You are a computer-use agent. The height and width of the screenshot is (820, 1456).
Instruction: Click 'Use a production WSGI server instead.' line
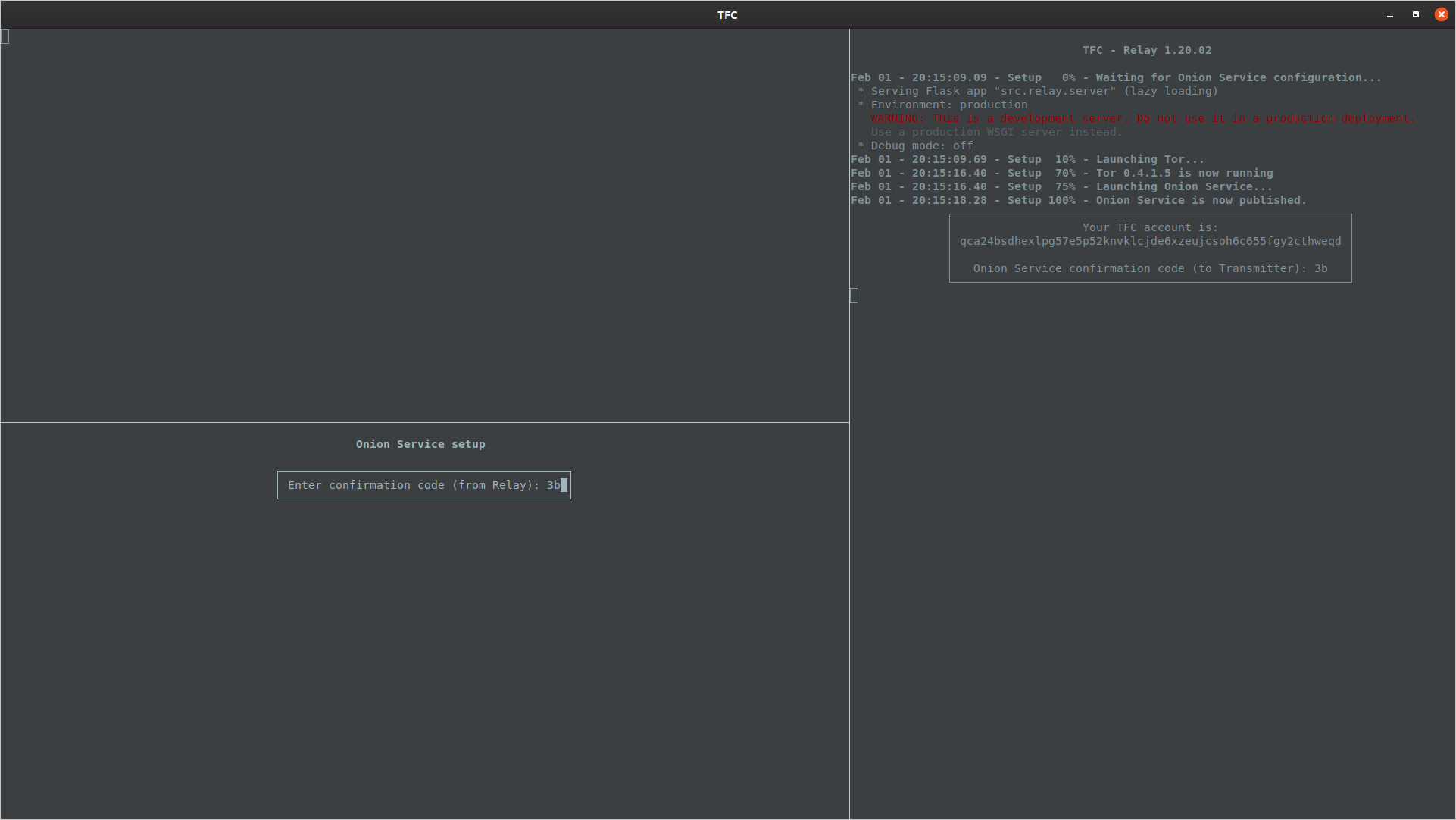996,133
